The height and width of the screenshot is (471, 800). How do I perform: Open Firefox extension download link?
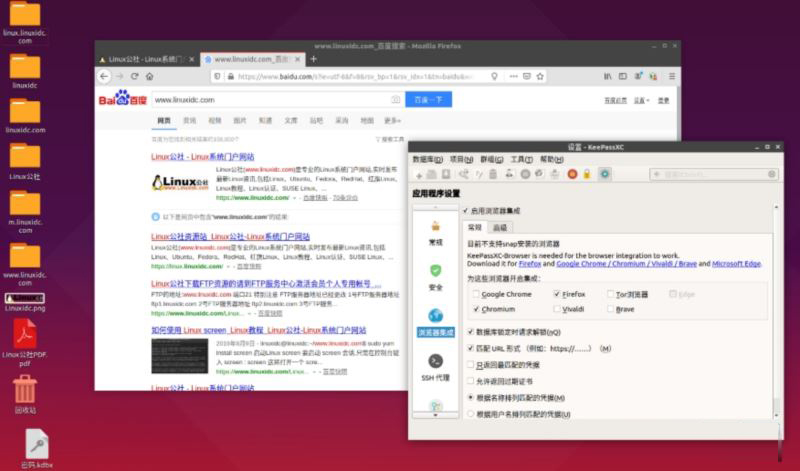point(530,264)
